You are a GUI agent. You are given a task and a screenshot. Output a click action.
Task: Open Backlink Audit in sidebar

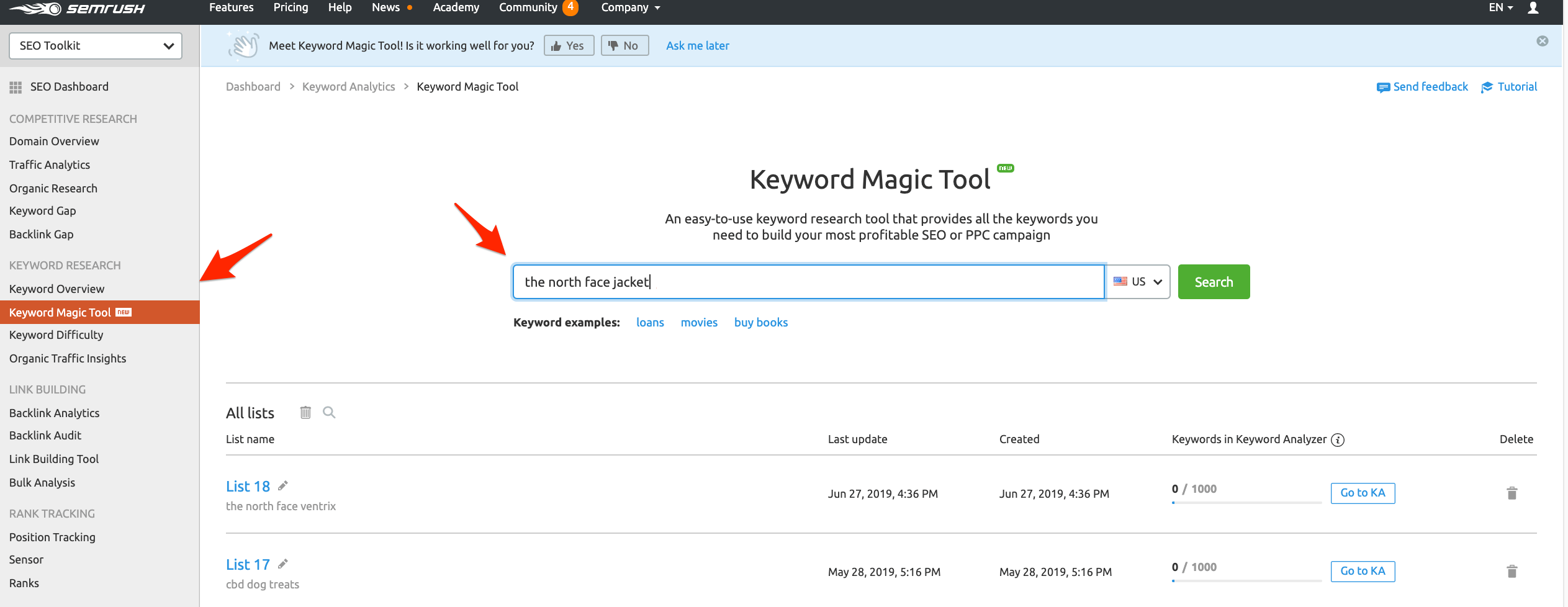click(45, 436)
